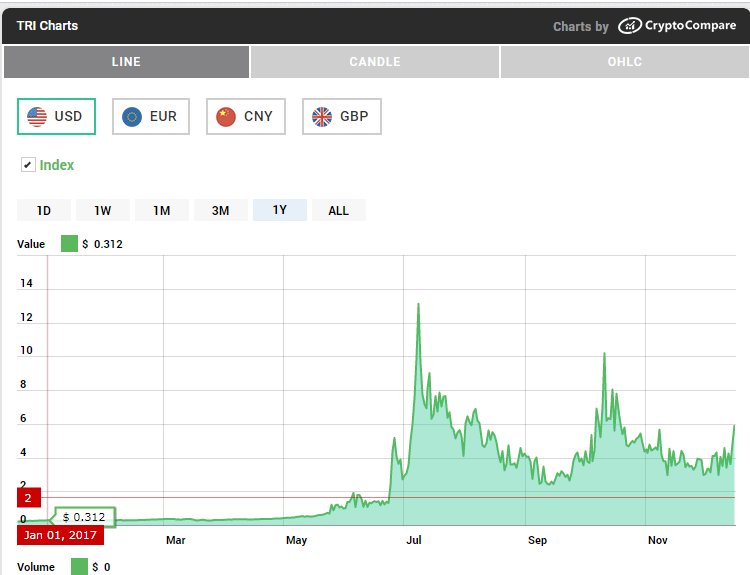Click the 8 y-axis label
Viewport: 750px width, 575px height.
pos(23,384)
